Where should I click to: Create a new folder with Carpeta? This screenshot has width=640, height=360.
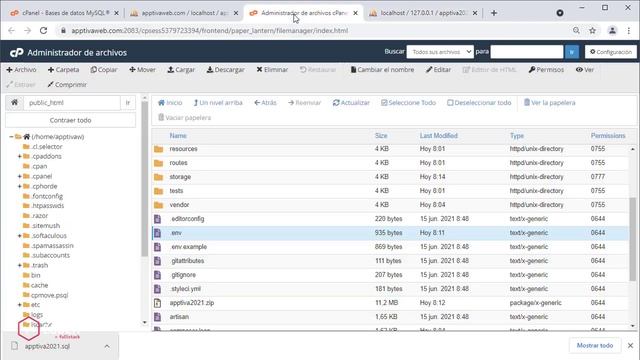click(x=63, y=70)
